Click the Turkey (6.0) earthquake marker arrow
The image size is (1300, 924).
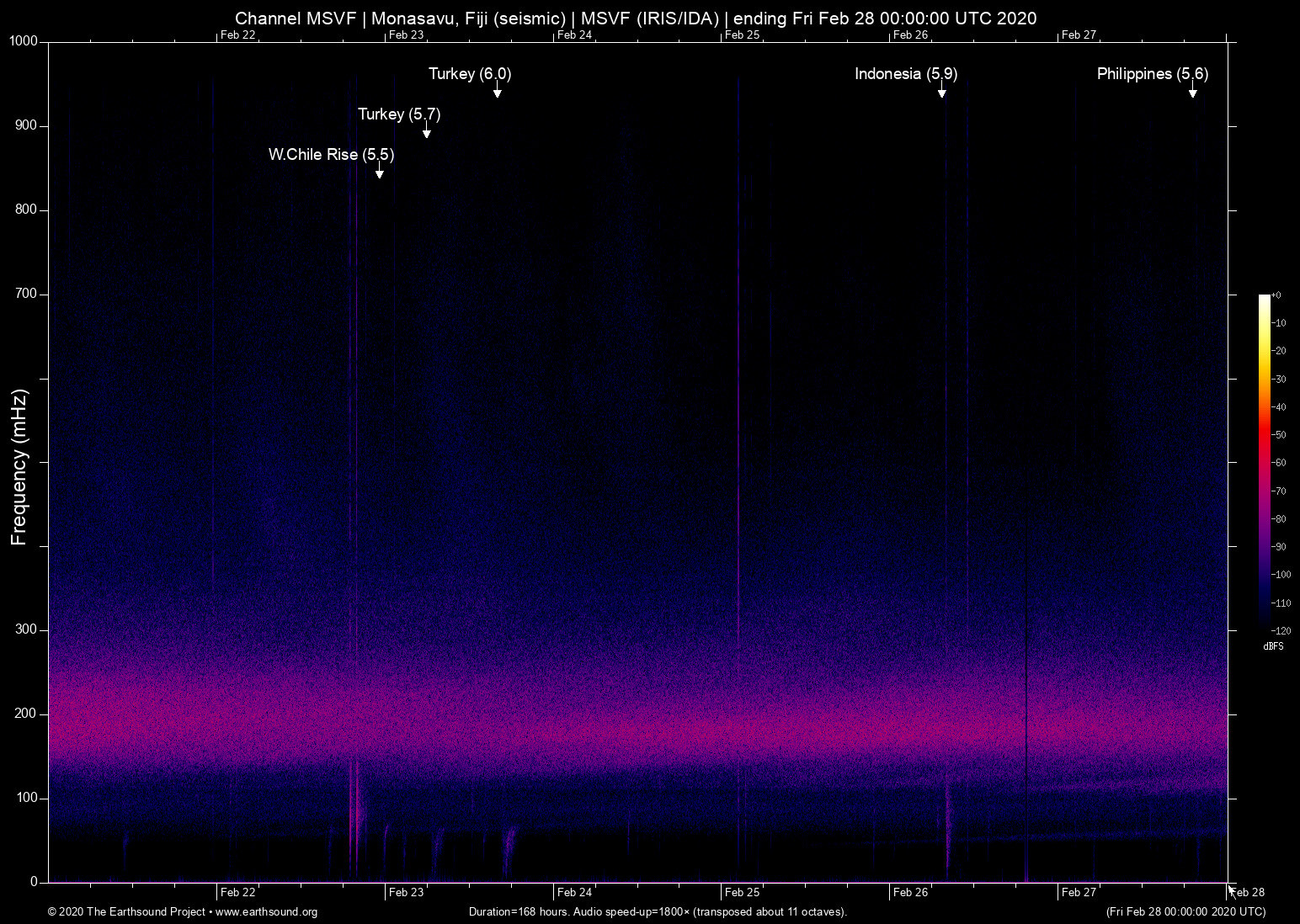coord(498,93)
